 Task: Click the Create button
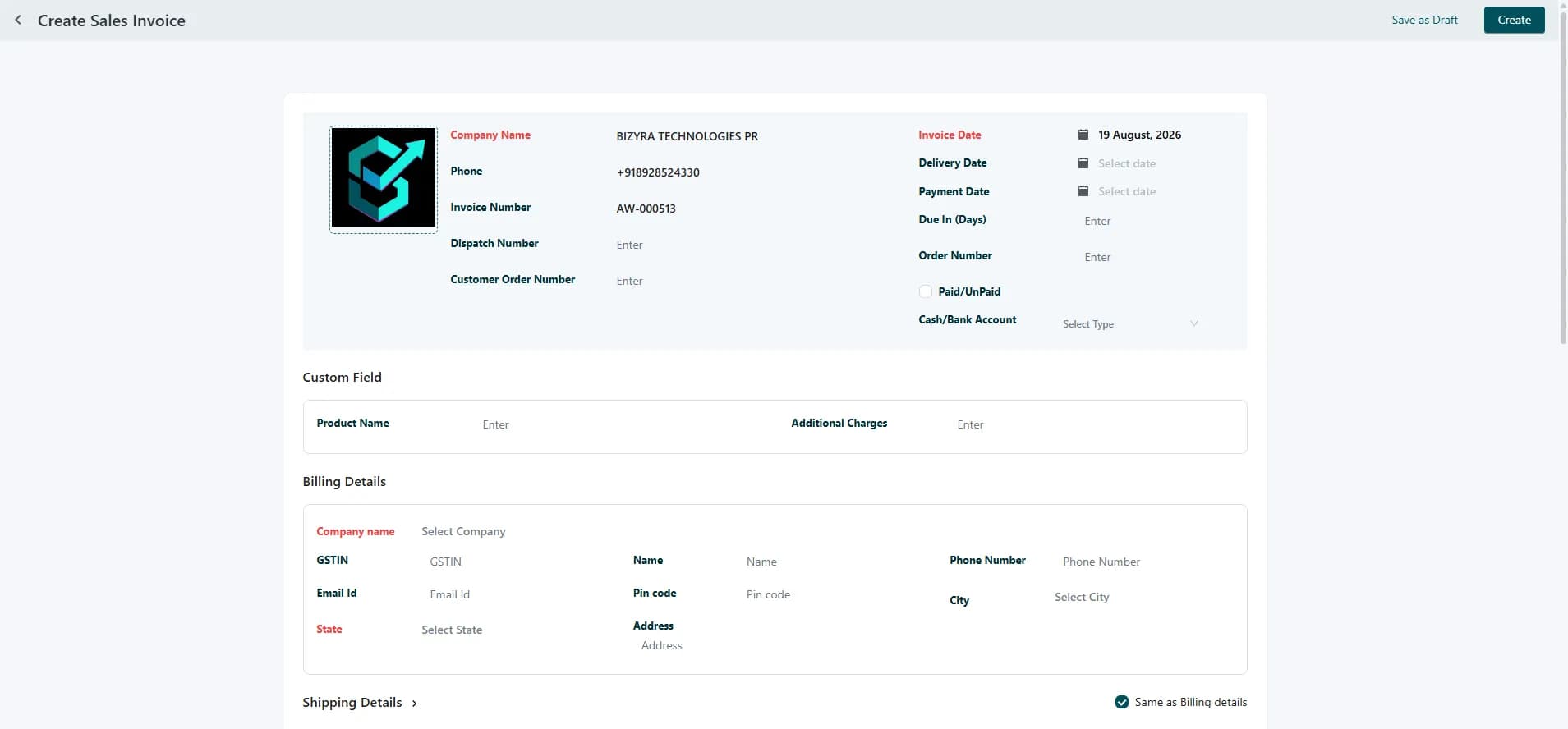click(x=1514, y=20)
